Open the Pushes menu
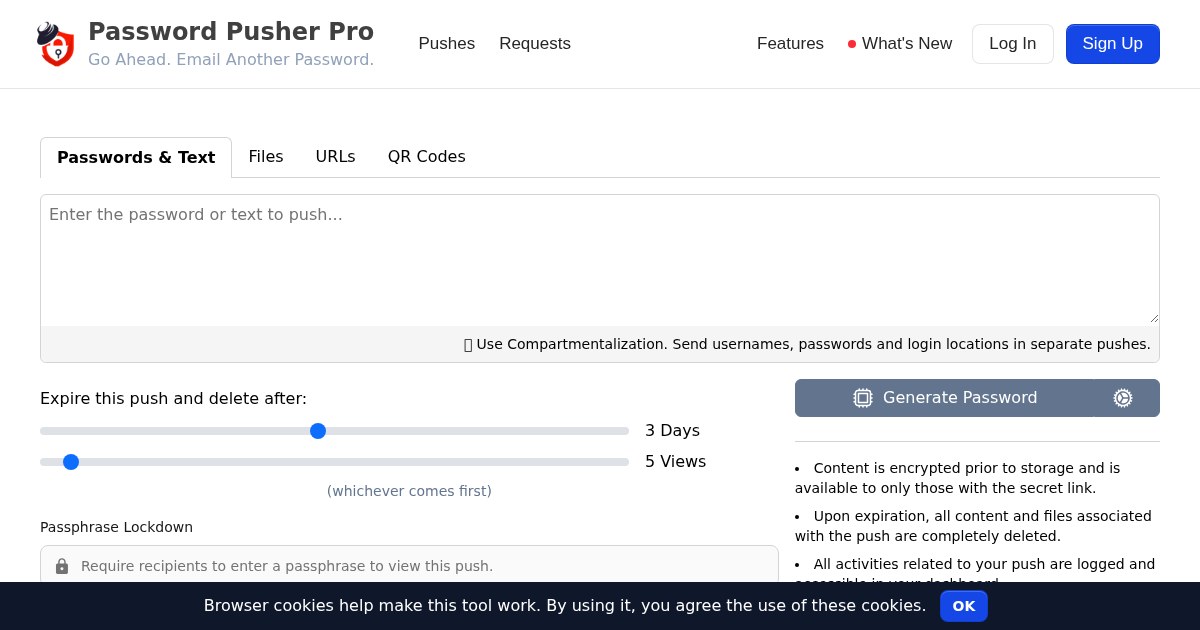Viewport: 1200px width, 630px height. [x=447, y=44]
